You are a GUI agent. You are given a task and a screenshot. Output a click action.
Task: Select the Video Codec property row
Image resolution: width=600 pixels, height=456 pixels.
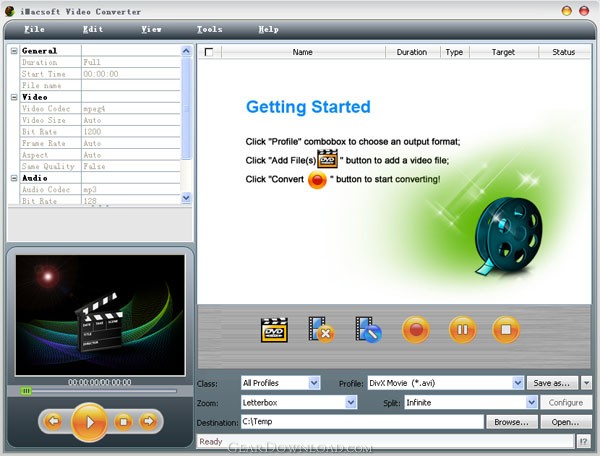pyautogui.click(x=100, y=109)
